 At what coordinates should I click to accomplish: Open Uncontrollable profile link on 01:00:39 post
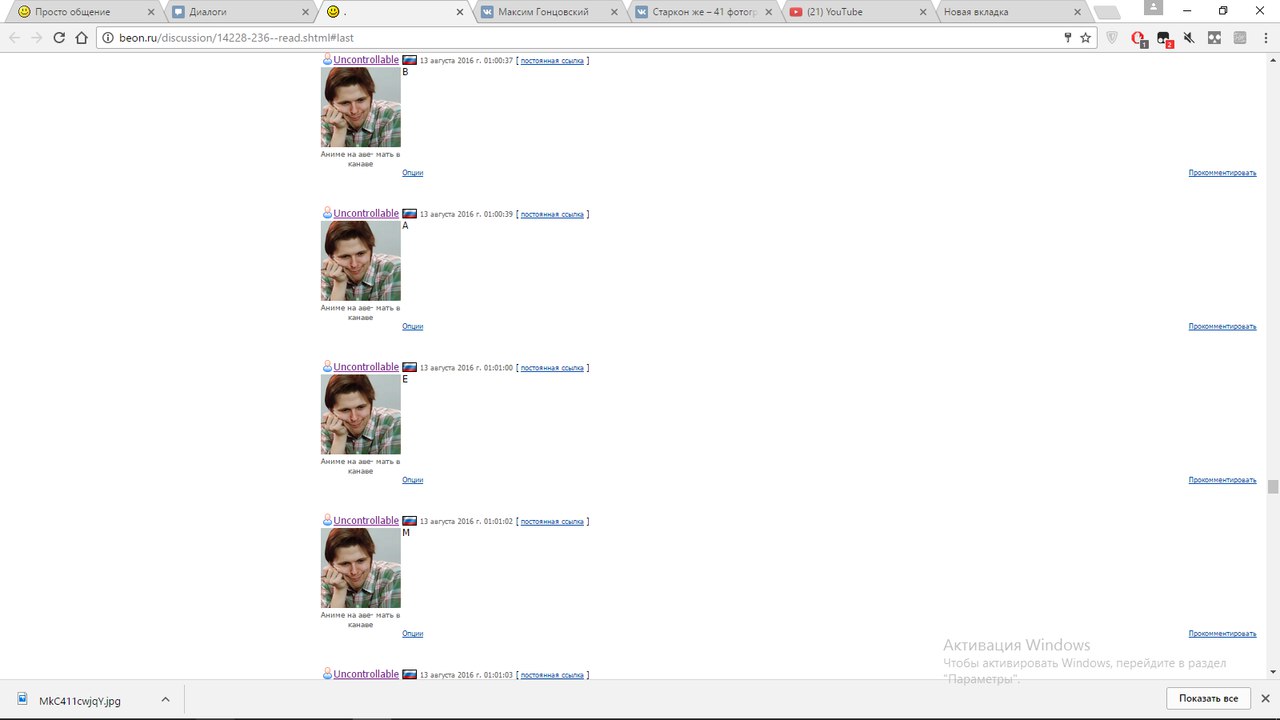coord(366,214)
